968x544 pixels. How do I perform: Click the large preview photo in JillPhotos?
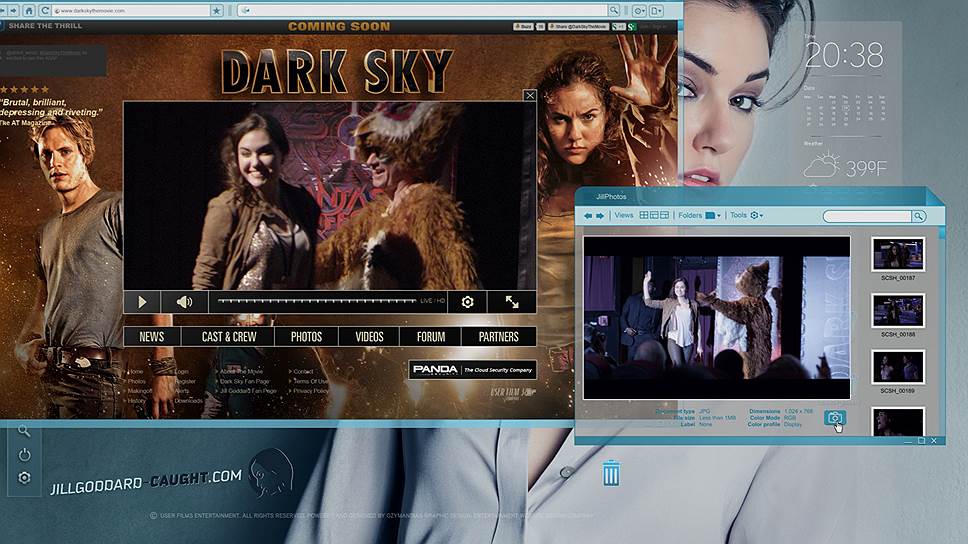coord(717,317)
